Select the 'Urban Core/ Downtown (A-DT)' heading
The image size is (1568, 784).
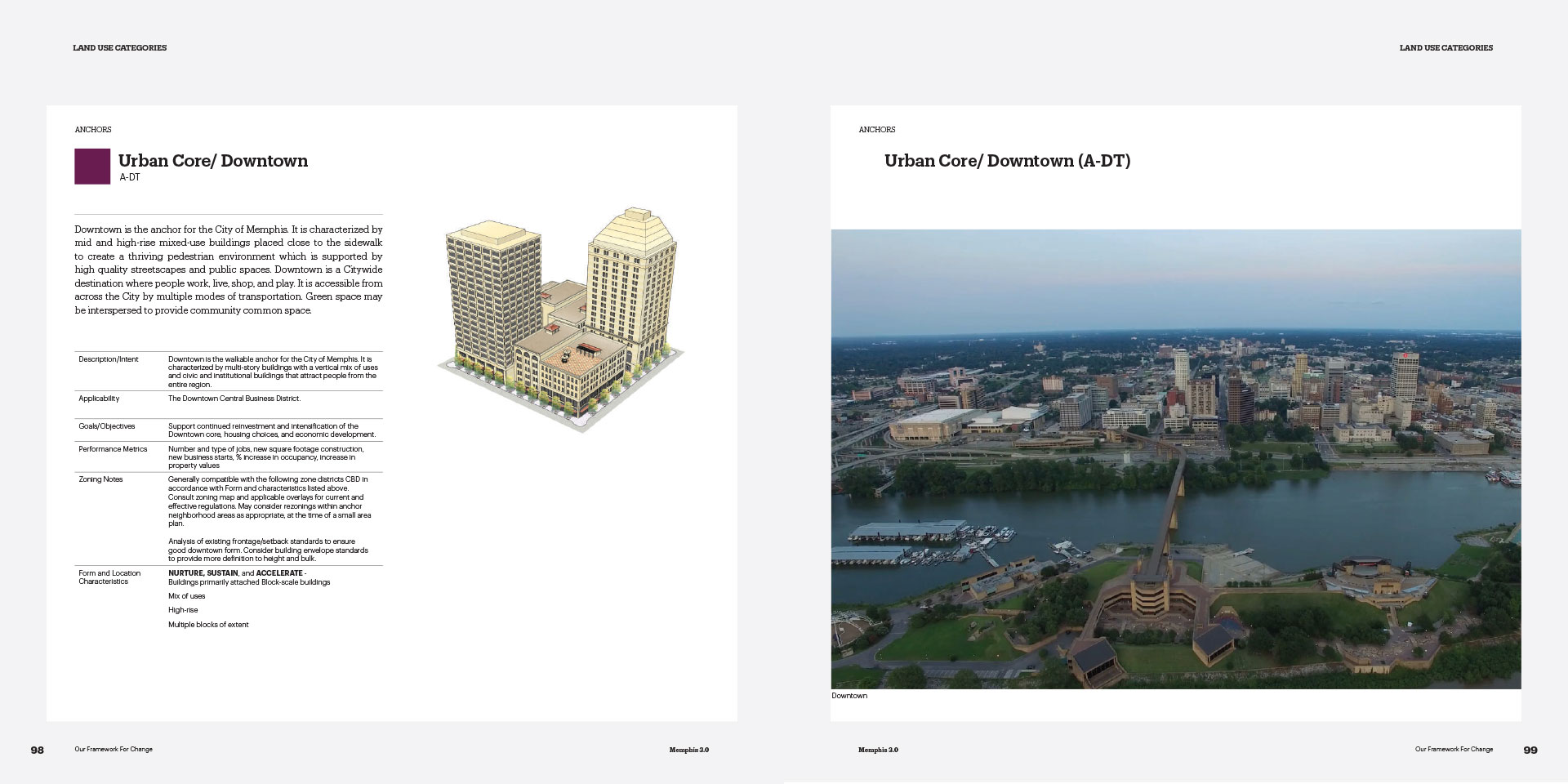[1007, 161]
